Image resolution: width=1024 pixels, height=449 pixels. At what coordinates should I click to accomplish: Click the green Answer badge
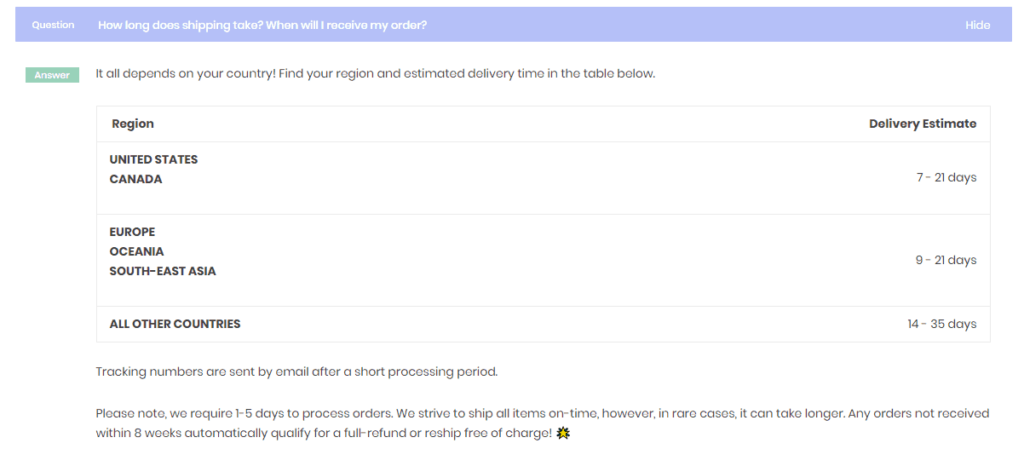(x=52, y=75)
